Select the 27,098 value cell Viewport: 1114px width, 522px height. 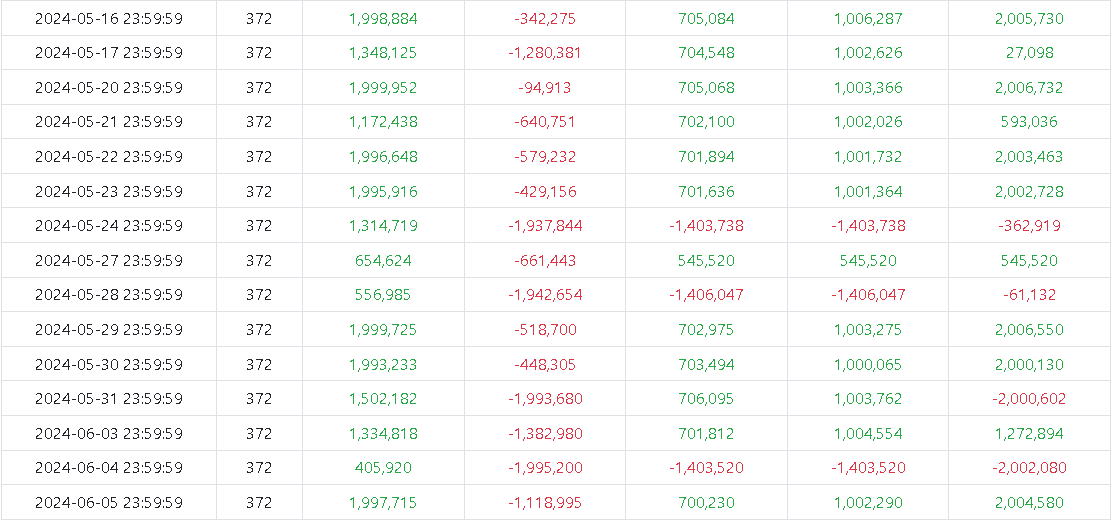pos(1029,53)
